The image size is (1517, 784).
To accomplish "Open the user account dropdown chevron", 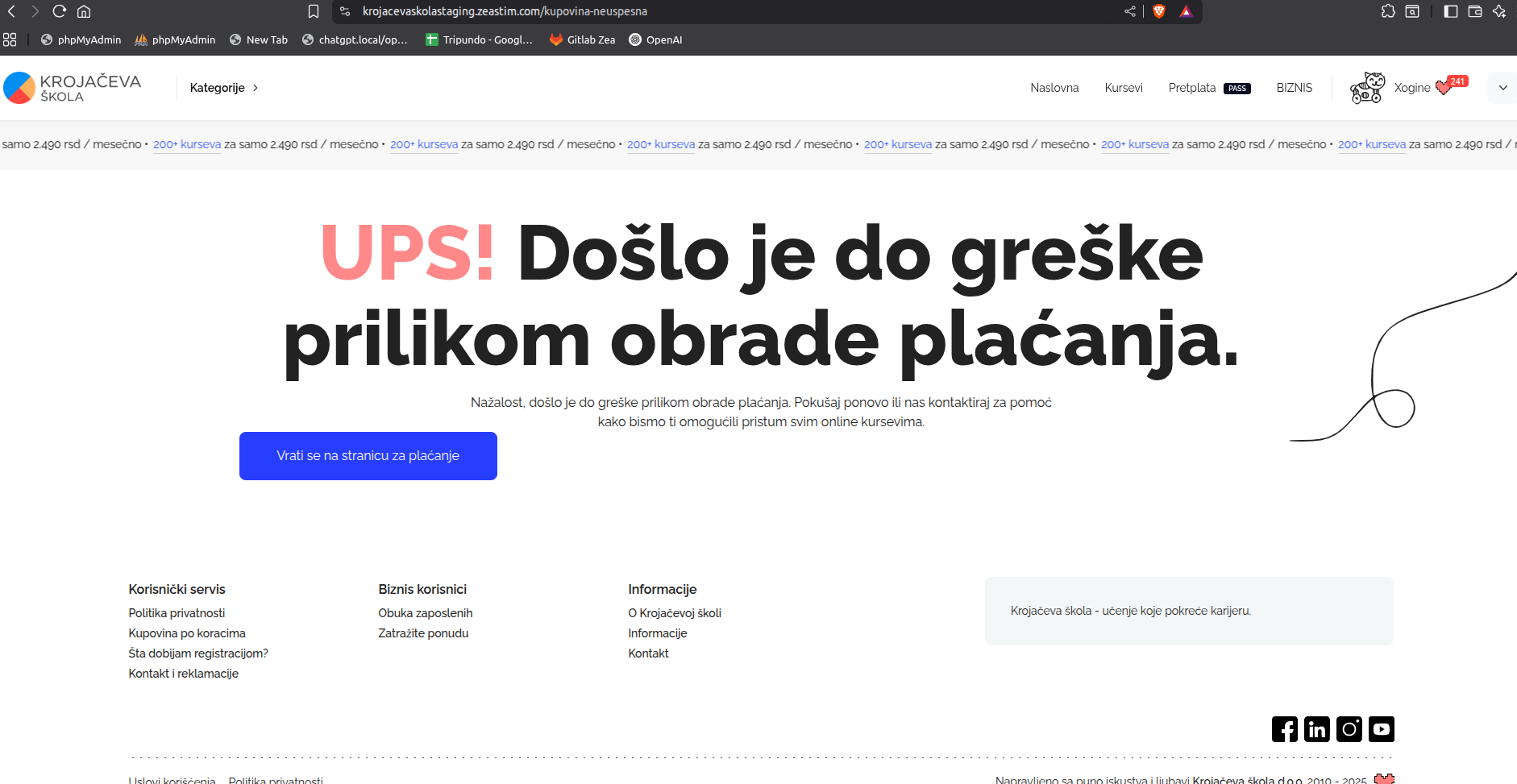I will point(1502,88).
